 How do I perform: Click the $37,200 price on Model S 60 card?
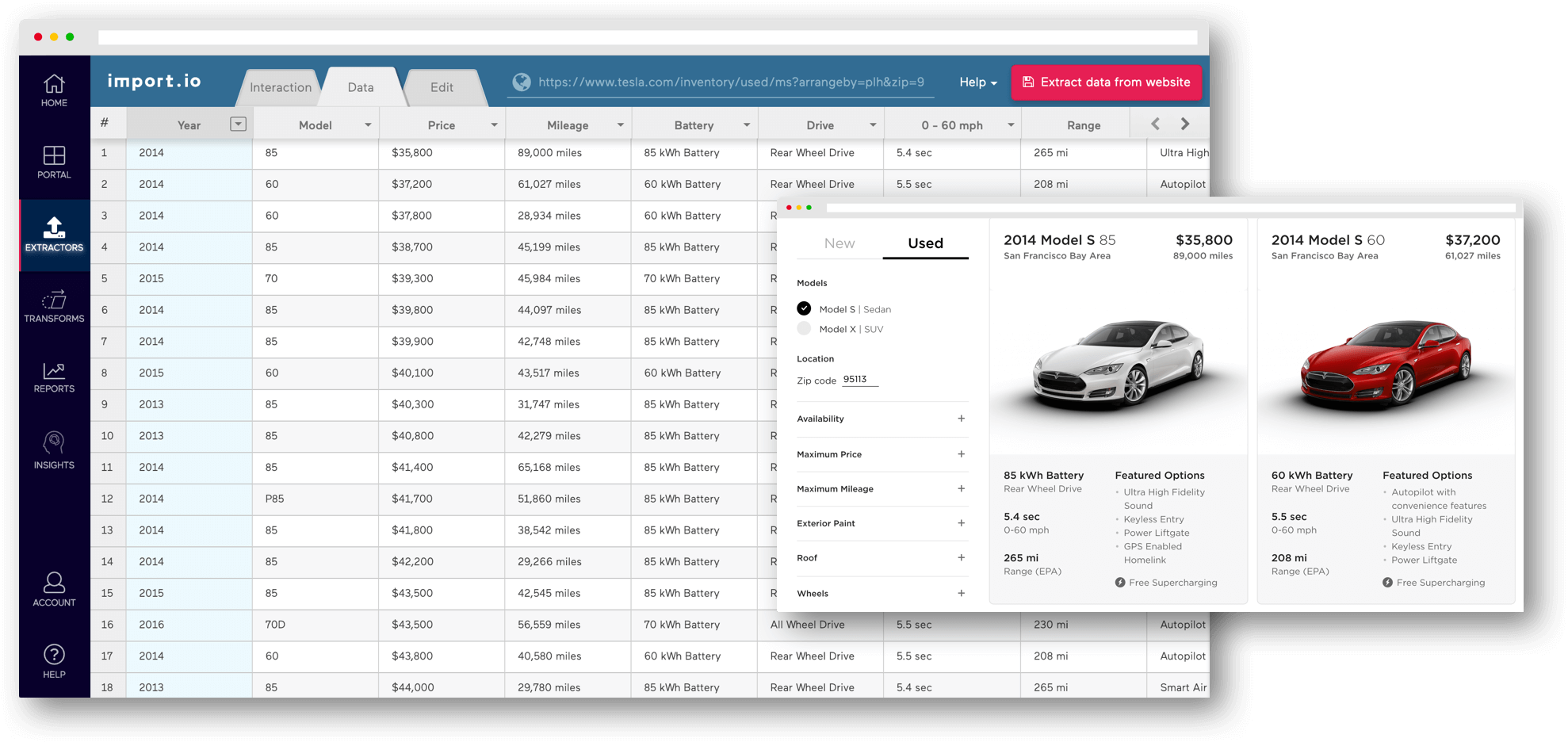click(1472, 240)
